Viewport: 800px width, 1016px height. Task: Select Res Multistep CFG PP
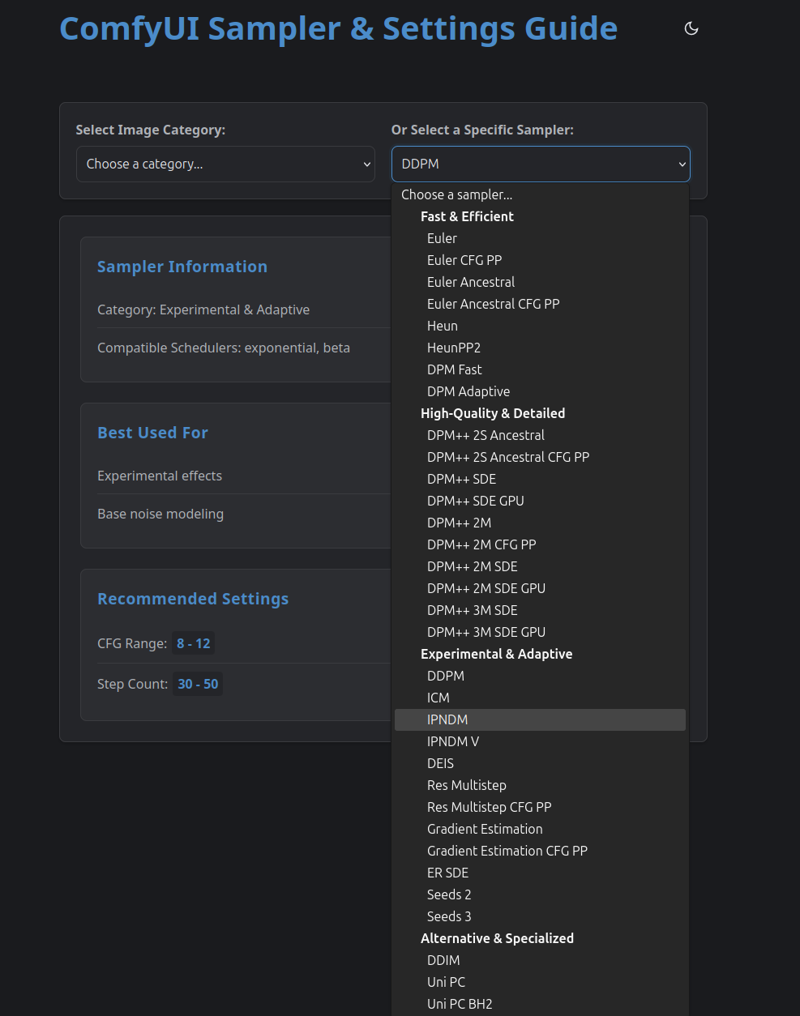click(540, 807)
